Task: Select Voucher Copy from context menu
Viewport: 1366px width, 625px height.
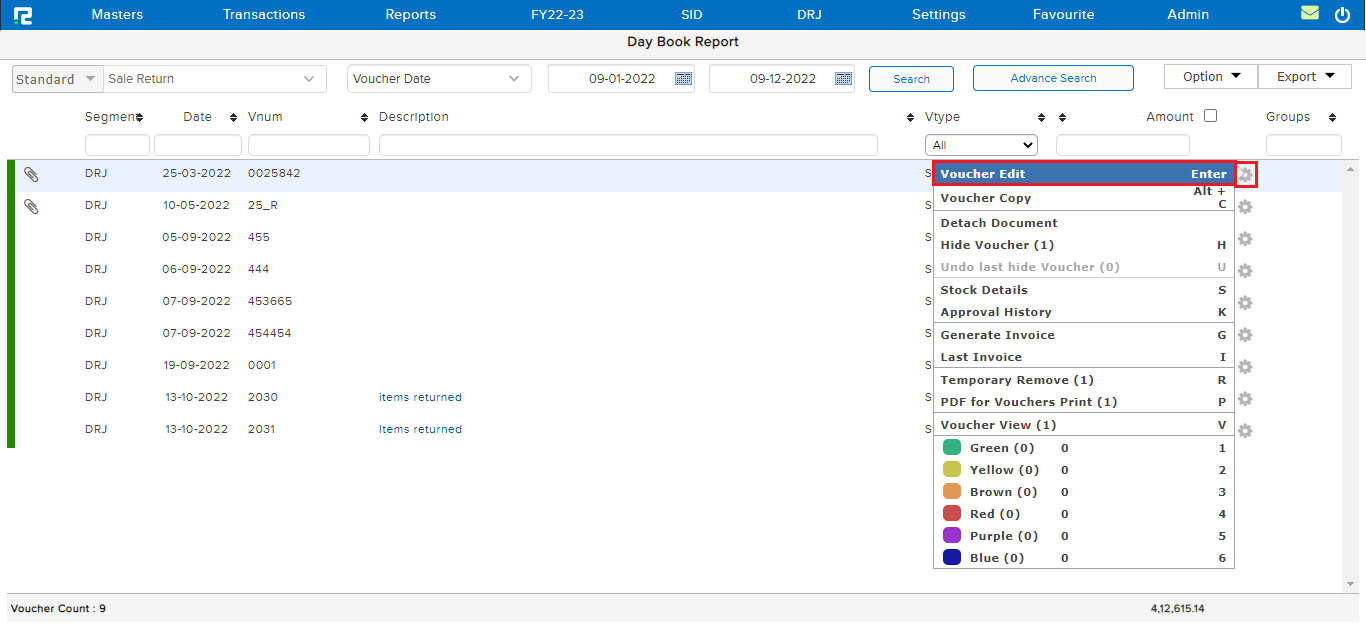Action: pyautogui.click(x=986, y=198)
